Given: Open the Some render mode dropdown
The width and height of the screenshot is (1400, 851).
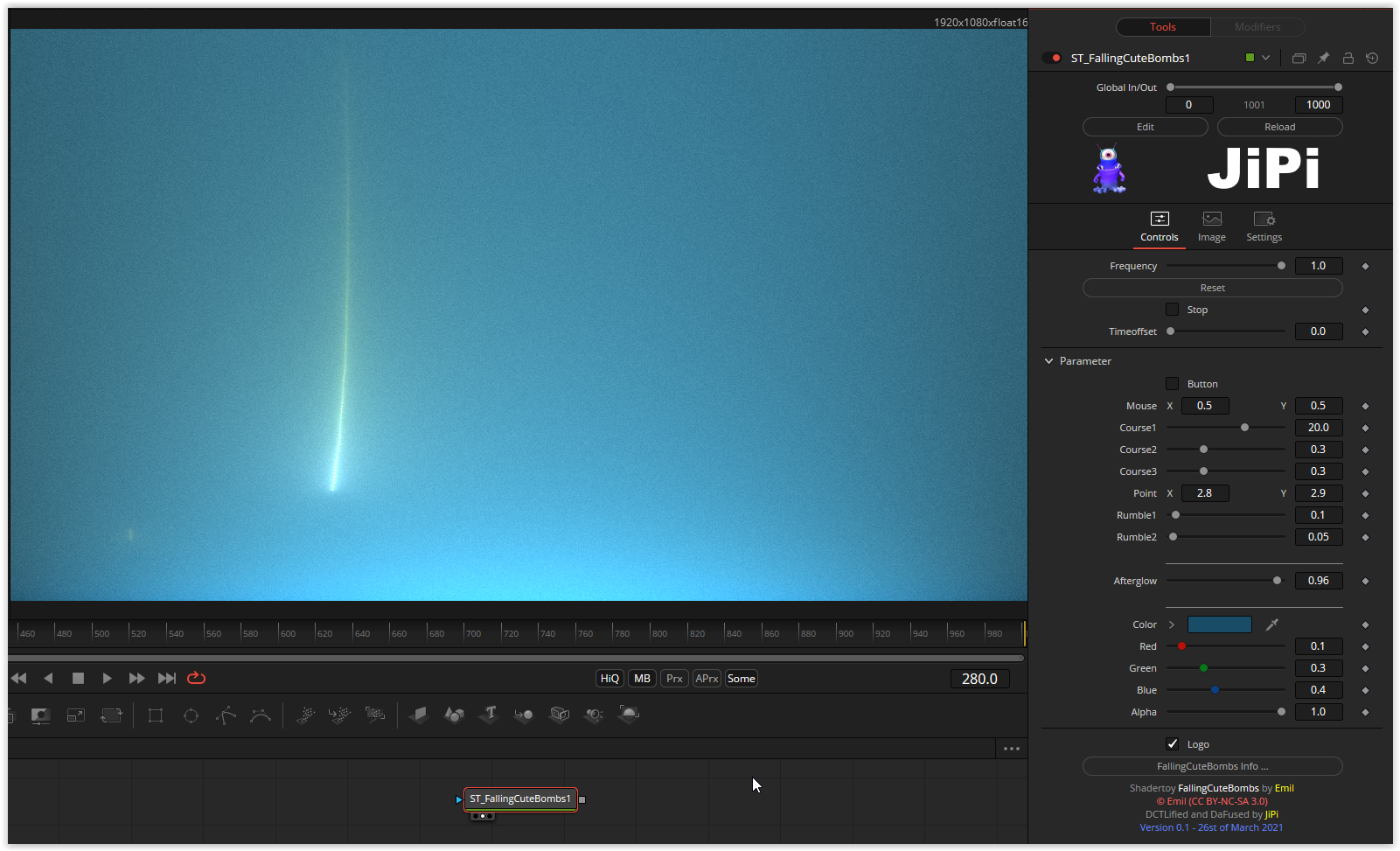Looking at the screenshot, I should [x=742, y=679].
